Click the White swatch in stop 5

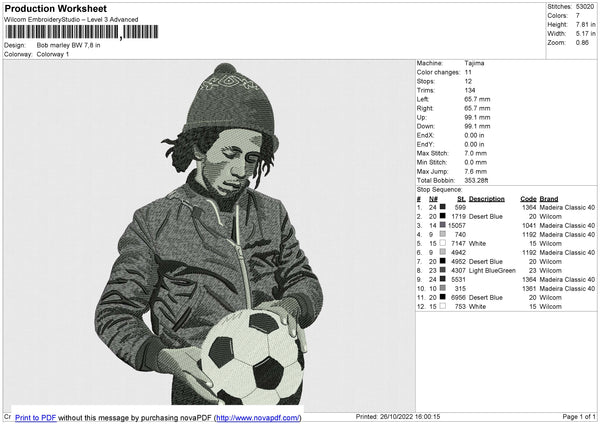coord(442,243)
